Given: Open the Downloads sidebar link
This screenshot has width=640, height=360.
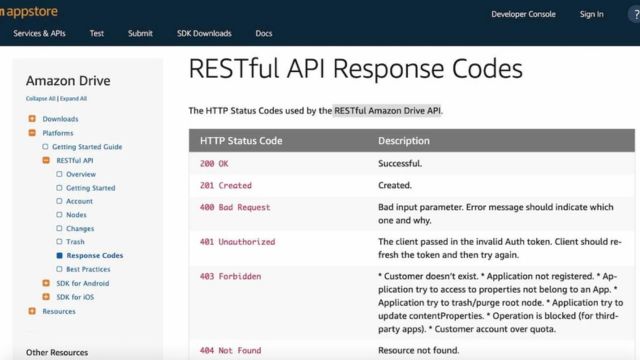Looking at the screenshot, I should (x=60, y=119).
